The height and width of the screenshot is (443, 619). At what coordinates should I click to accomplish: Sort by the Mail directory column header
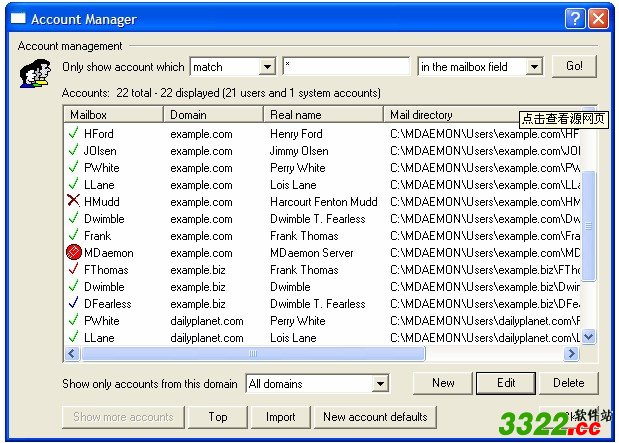451,115
